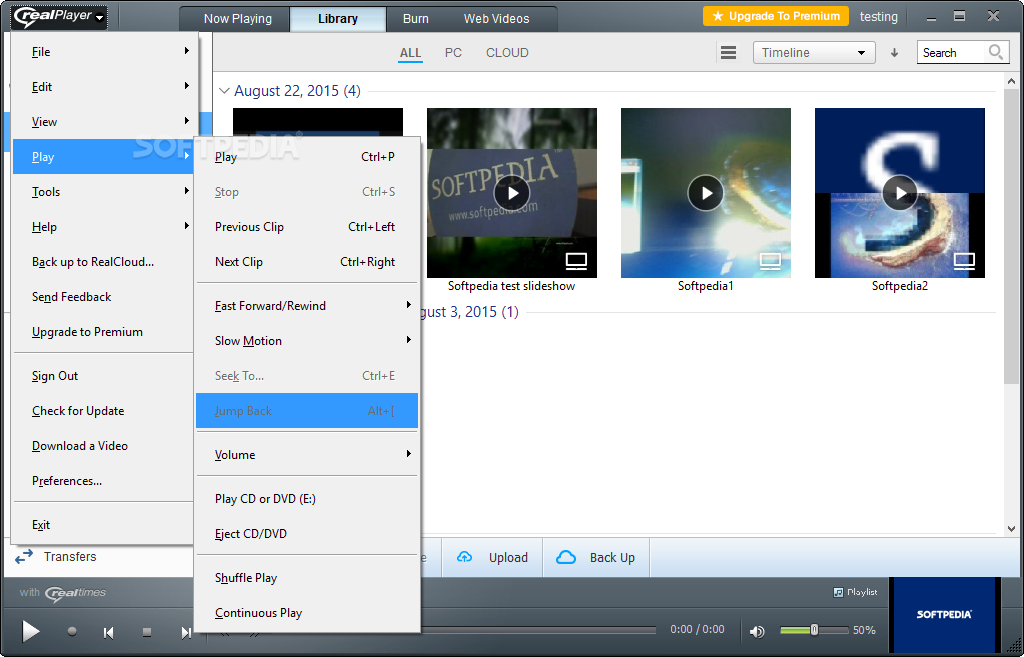Filter library by PC

tap(453, 53)
